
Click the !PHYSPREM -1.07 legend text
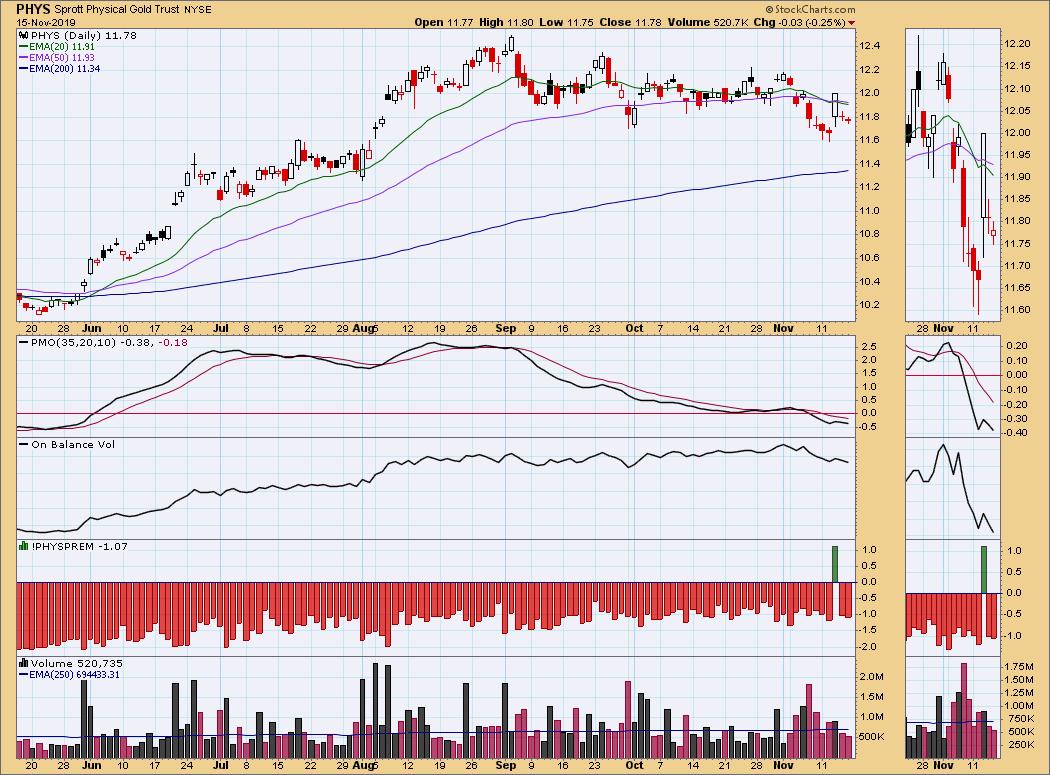(x=79, y=547)
